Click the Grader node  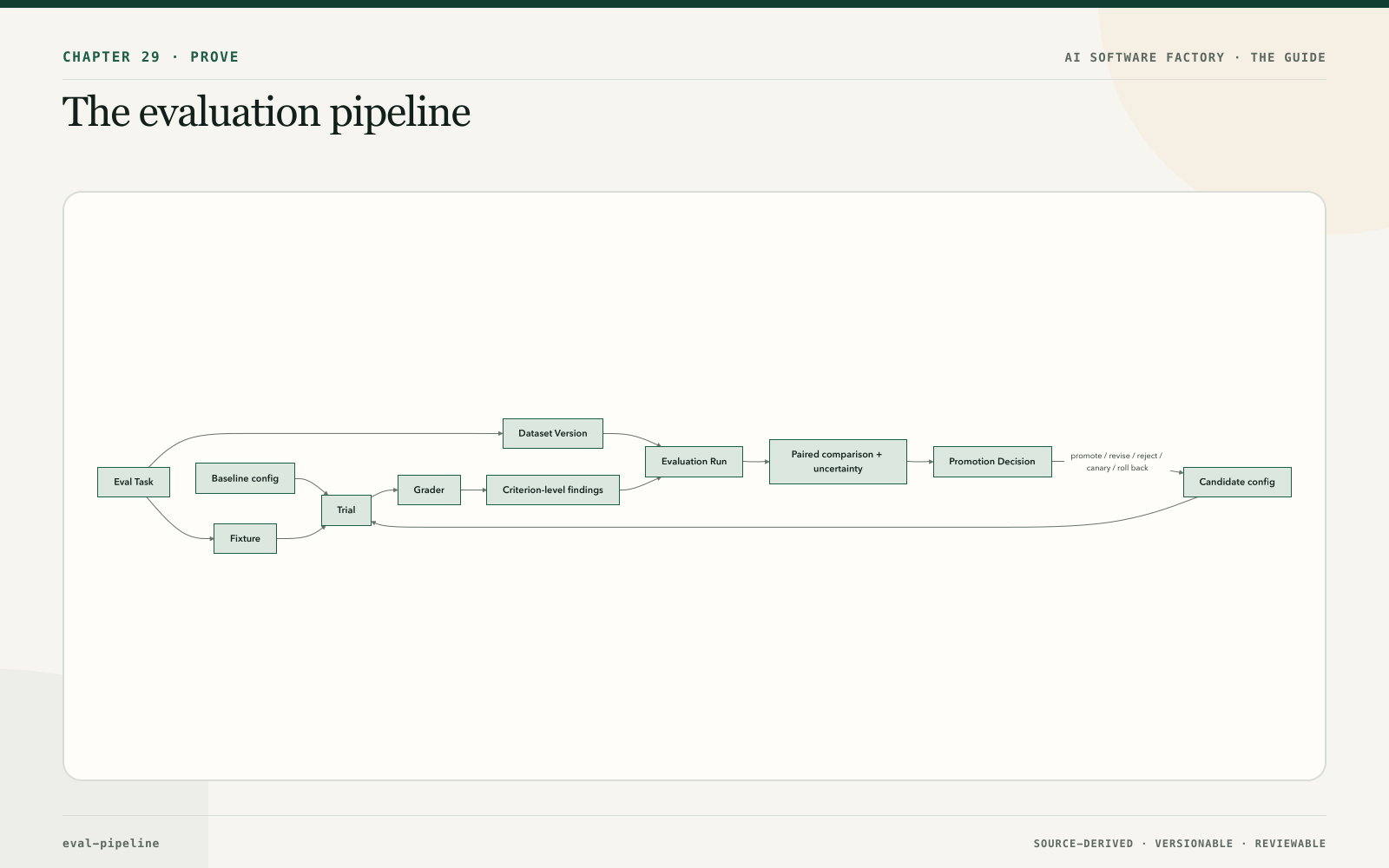(429, 490)
